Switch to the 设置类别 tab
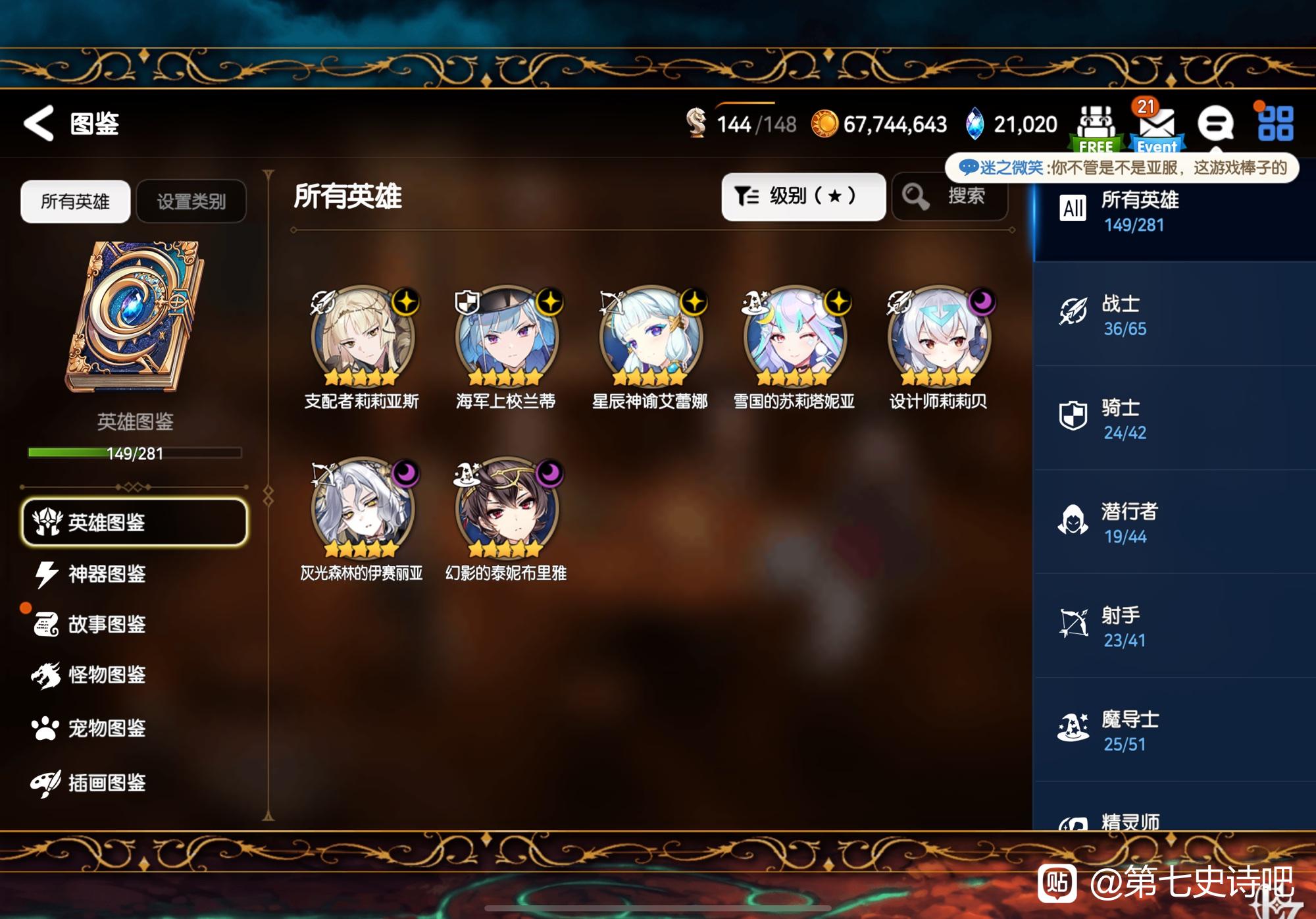Viewport: 1316px width, 919px height. [191, 201]
